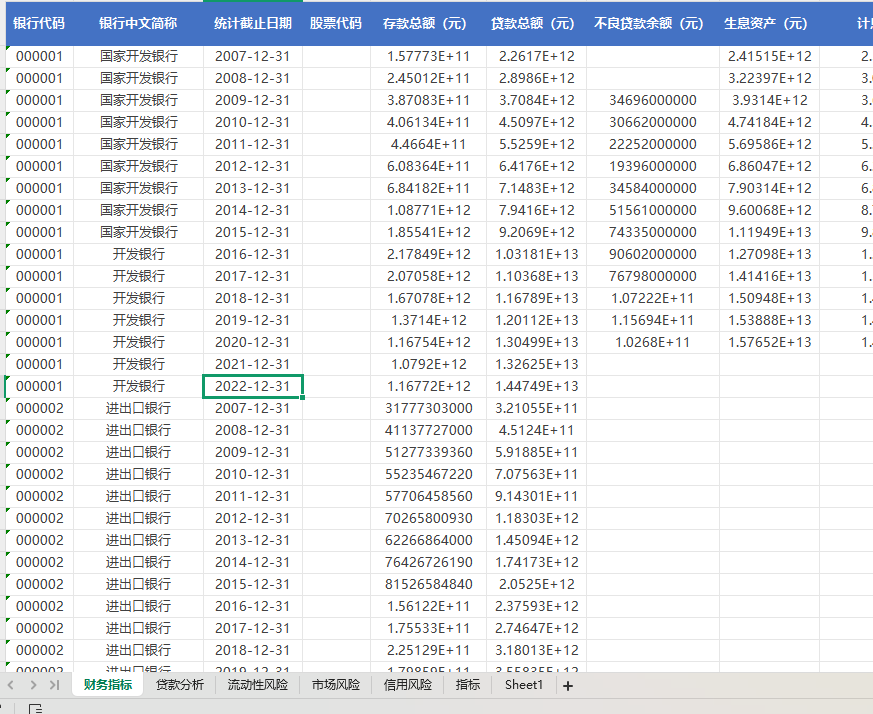
Task: Select the 51561000000 cell
Action: click(653, 210)
